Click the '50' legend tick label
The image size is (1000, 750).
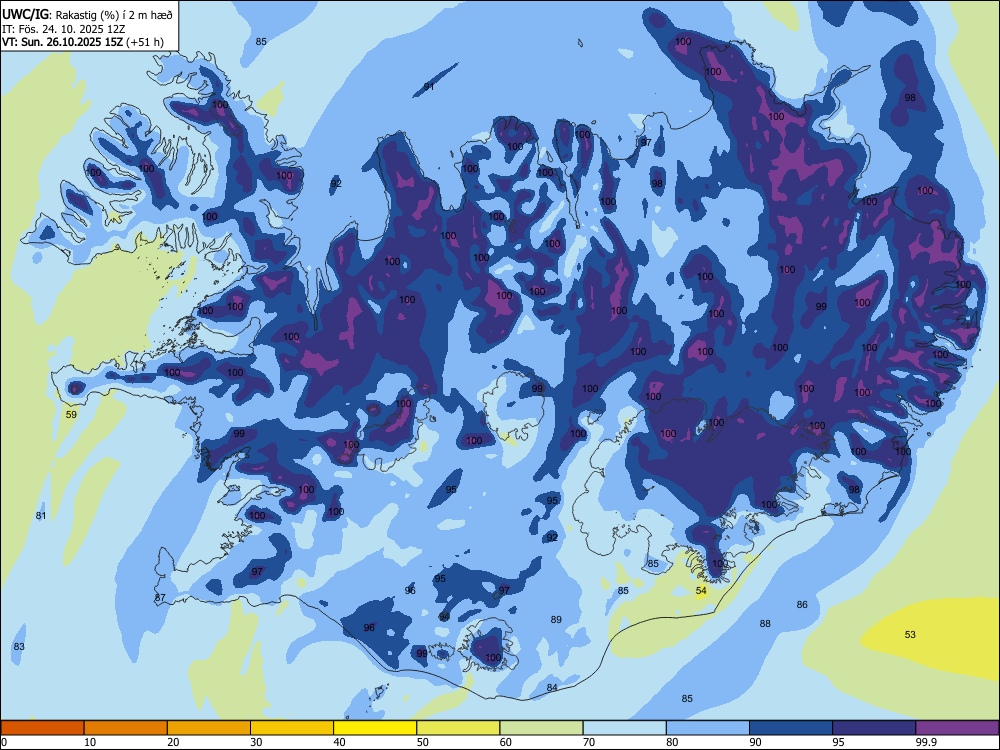tap(422, 742)
